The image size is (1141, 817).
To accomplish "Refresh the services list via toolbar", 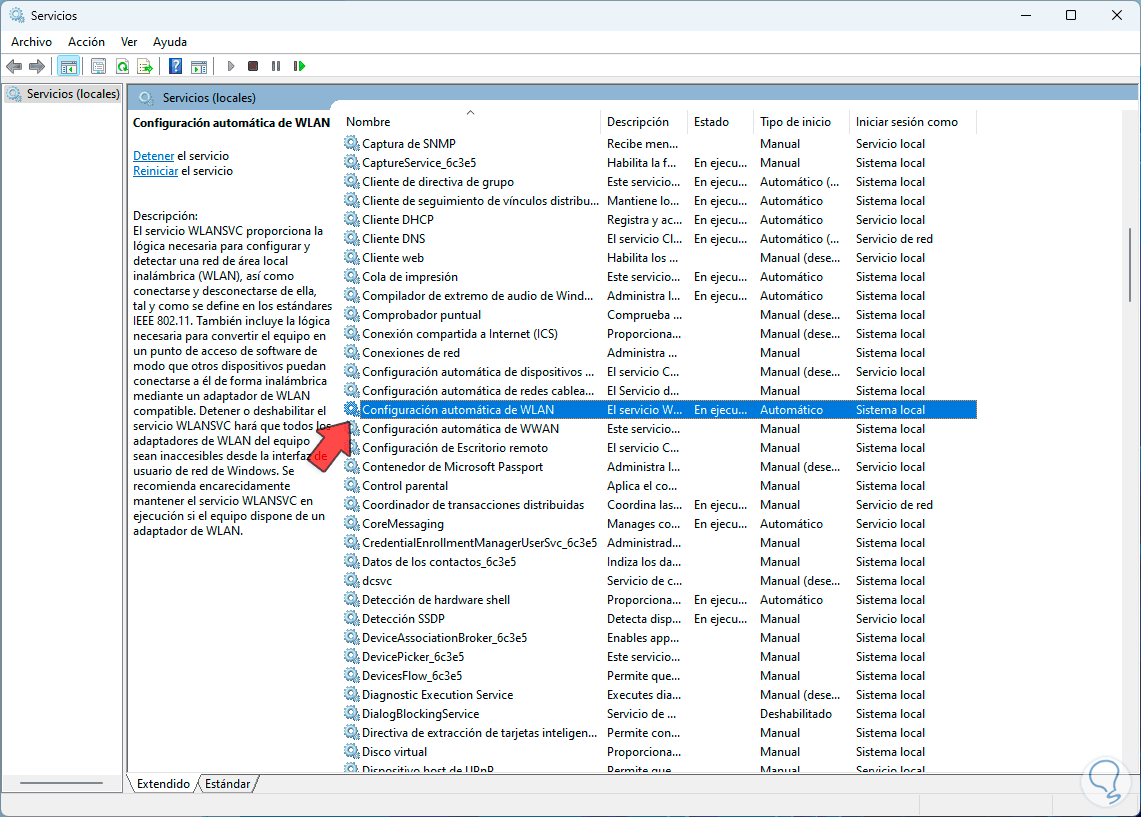I will point(122,66).
